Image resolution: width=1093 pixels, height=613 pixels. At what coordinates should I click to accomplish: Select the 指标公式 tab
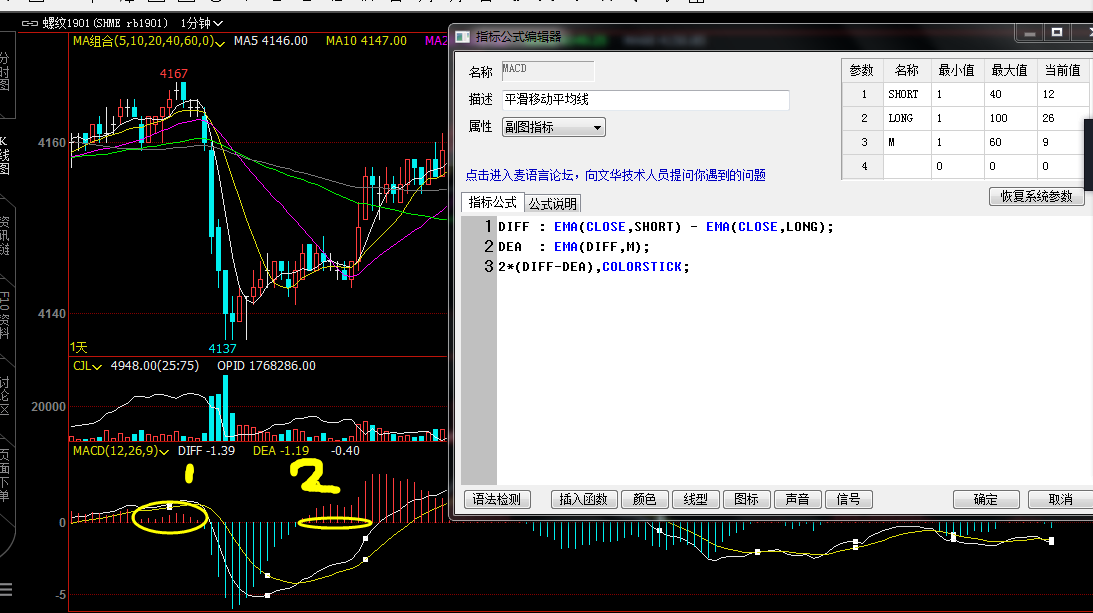pyautogui.click(x=493, y=203)
